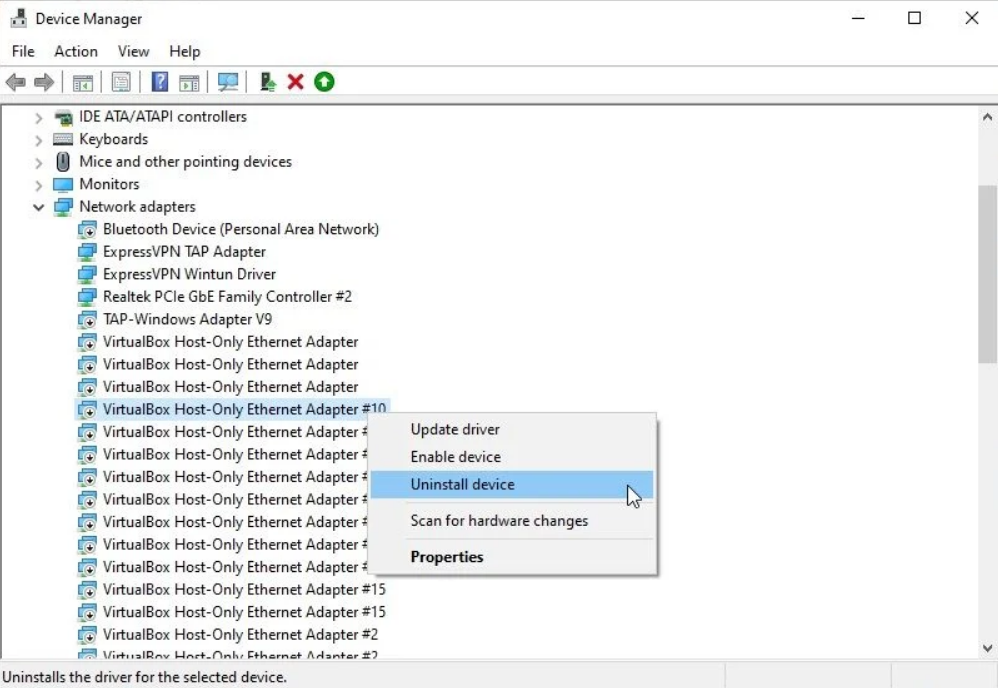Expand the IDE ATA/ATAPI controllers node

pos(38,116)
